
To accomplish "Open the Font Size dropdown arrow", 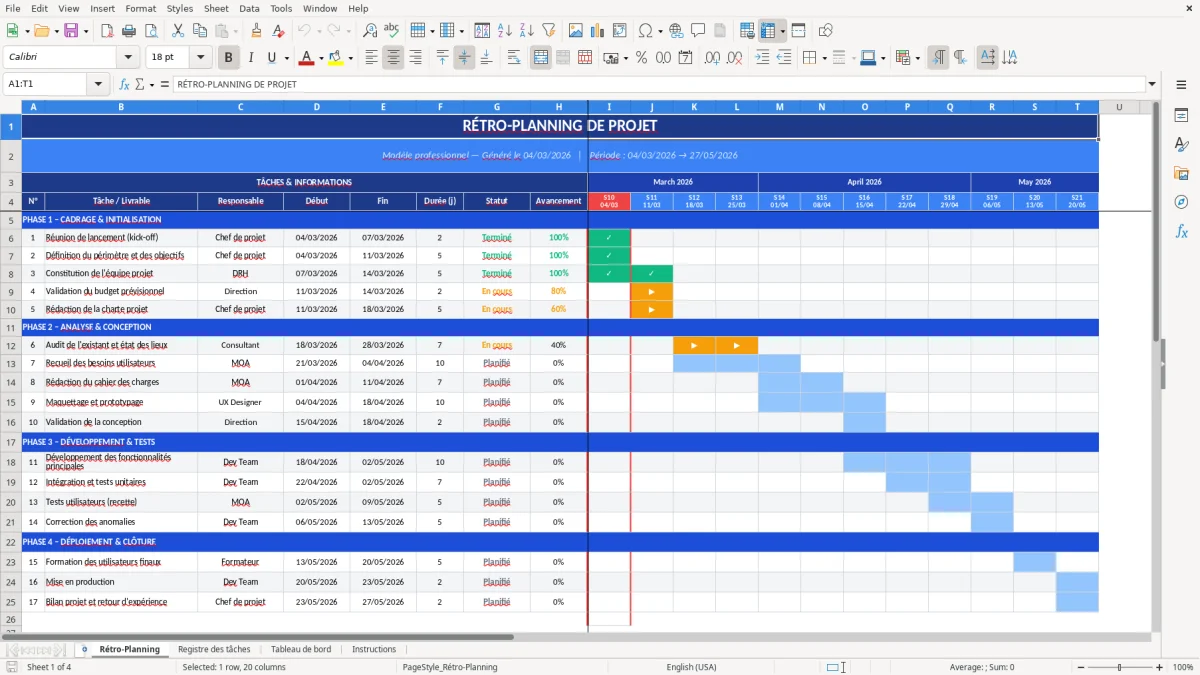I will click(201, 58).
